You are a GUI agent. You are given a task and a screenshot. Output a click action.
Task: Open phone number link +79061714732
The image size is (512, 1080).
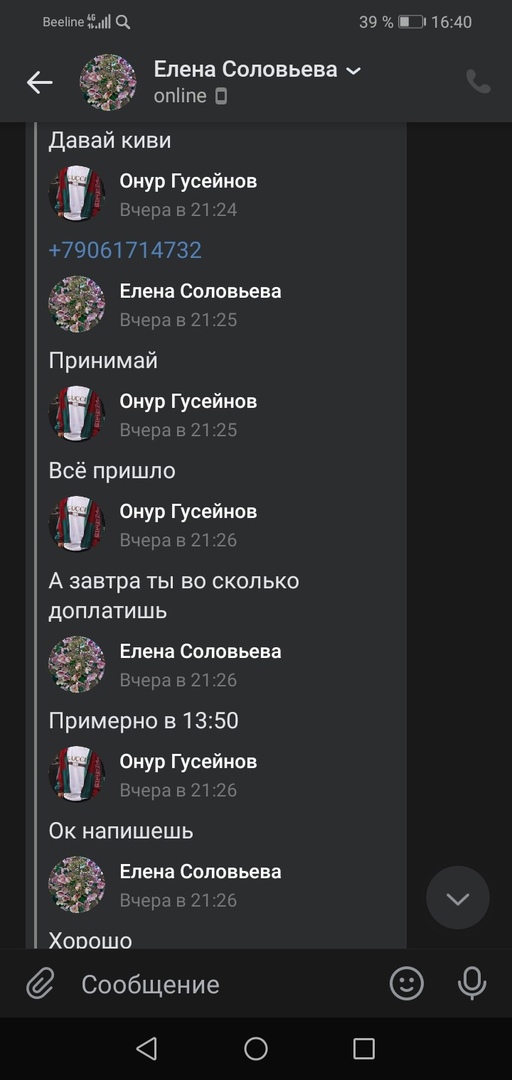125,249
